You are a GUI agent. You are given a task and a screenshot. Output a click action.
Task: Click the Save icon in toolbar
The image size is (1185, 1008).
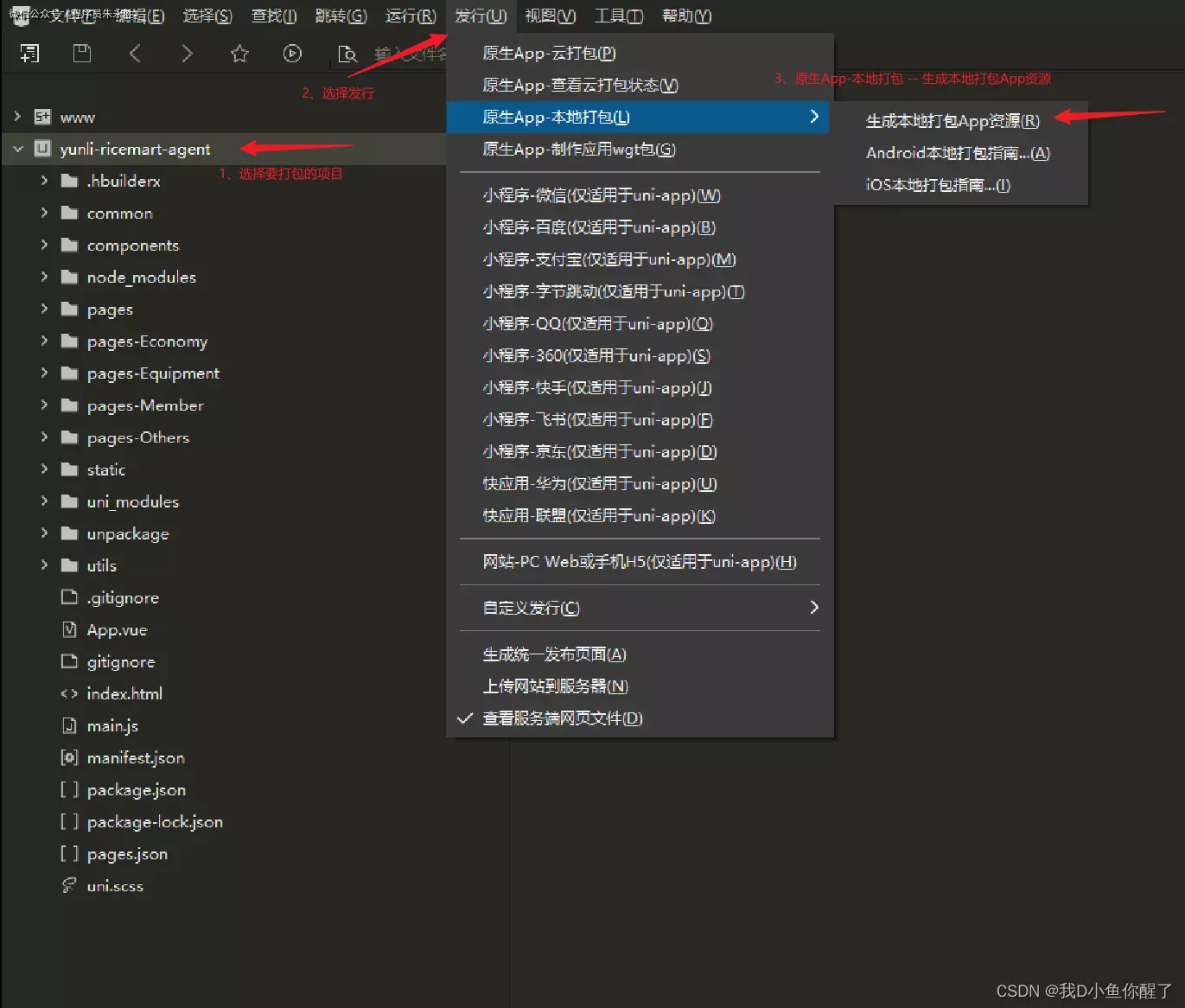(82, 54)
